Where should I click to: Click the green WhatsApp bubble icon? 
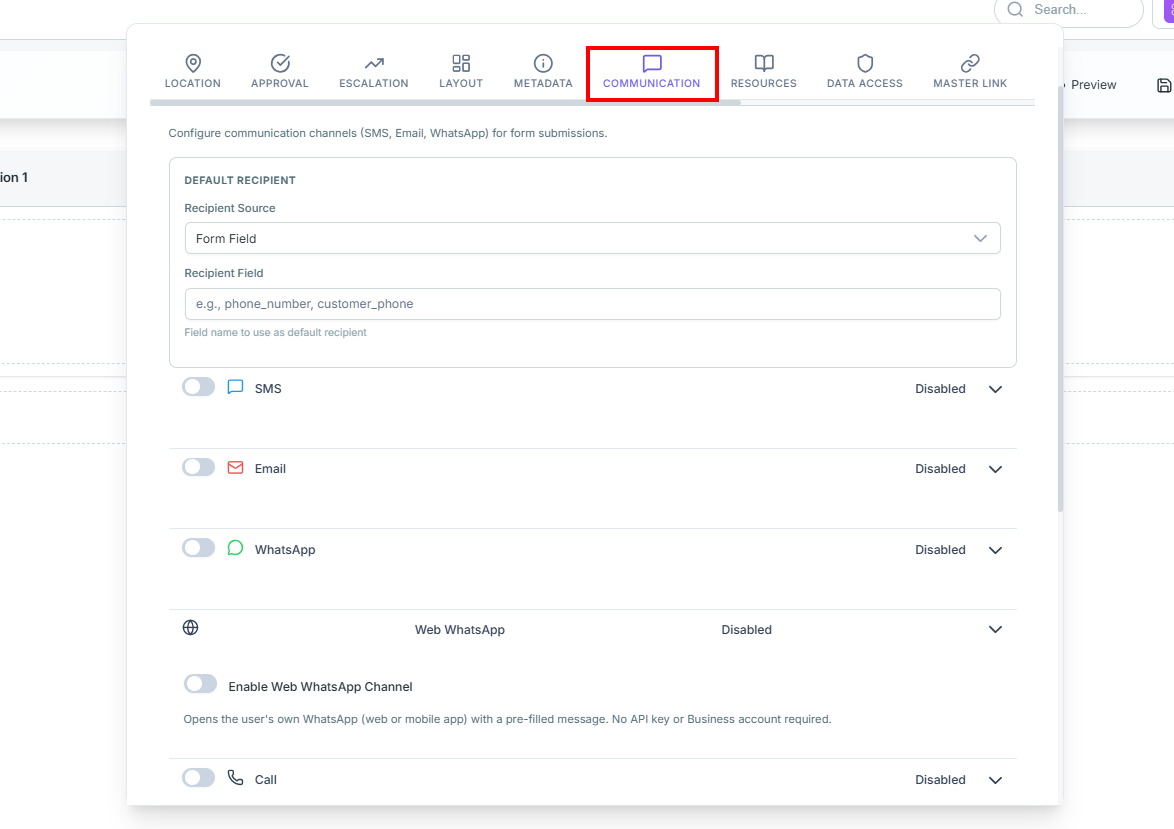tap(235, 548)
